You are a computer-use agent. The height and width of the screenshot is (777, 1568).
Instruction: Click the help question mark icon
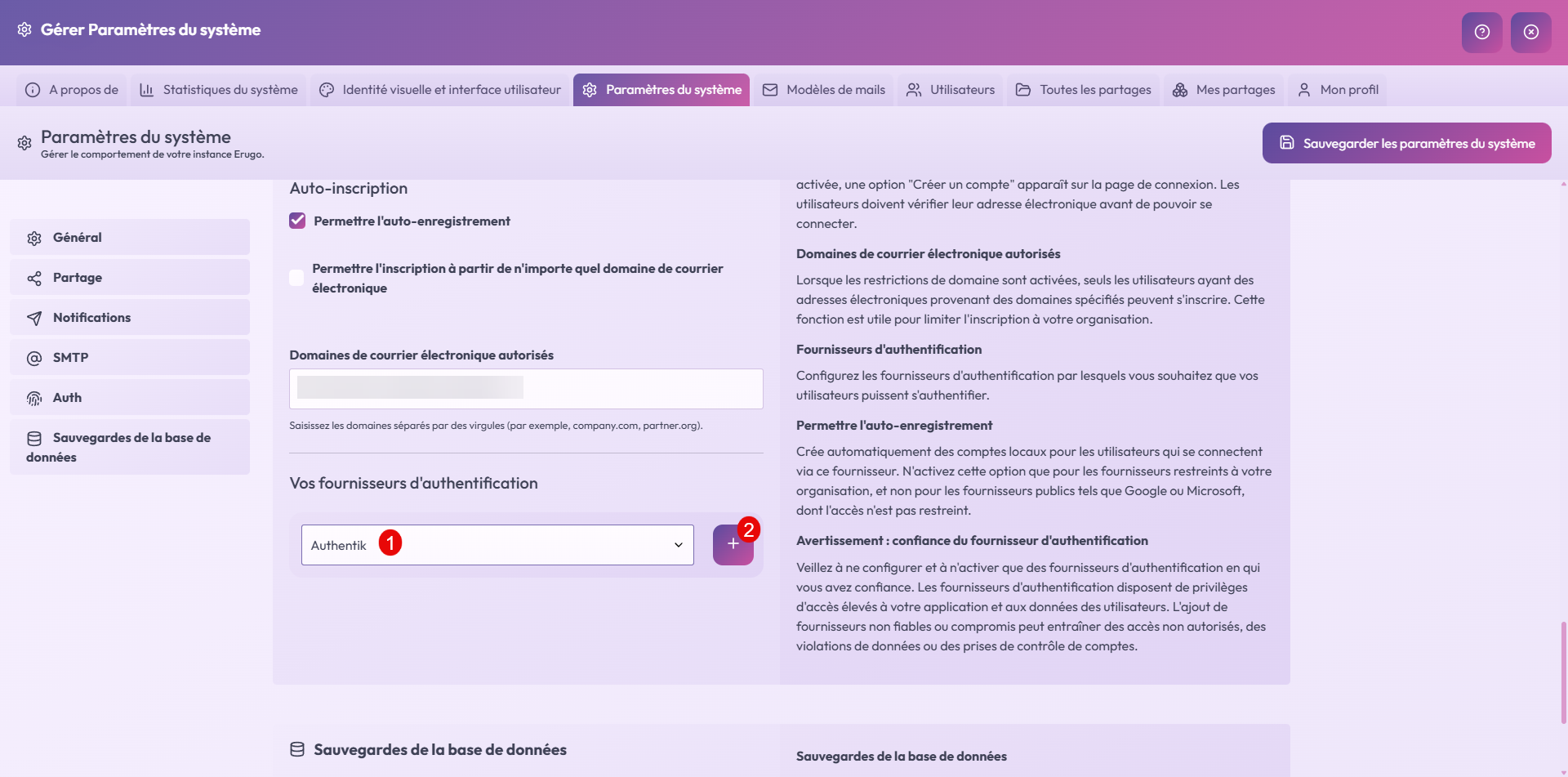click(1481, 32)
